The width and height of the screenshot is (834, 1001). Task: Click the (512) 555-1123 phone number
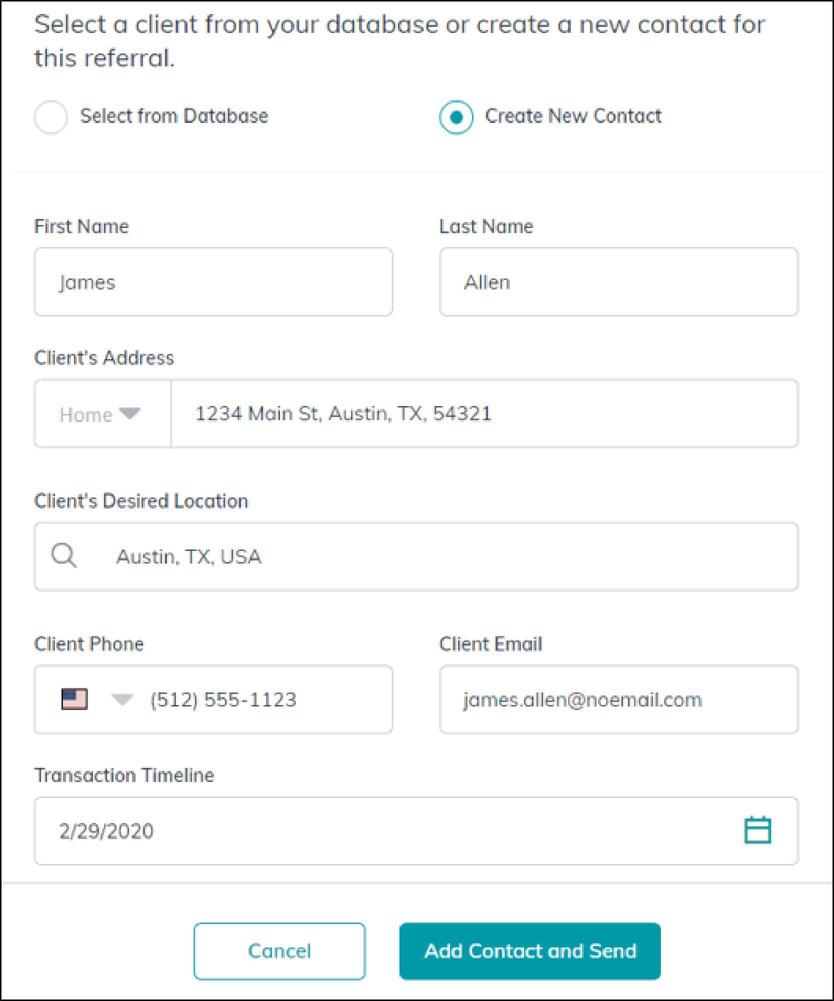click(x=223, y=700)
